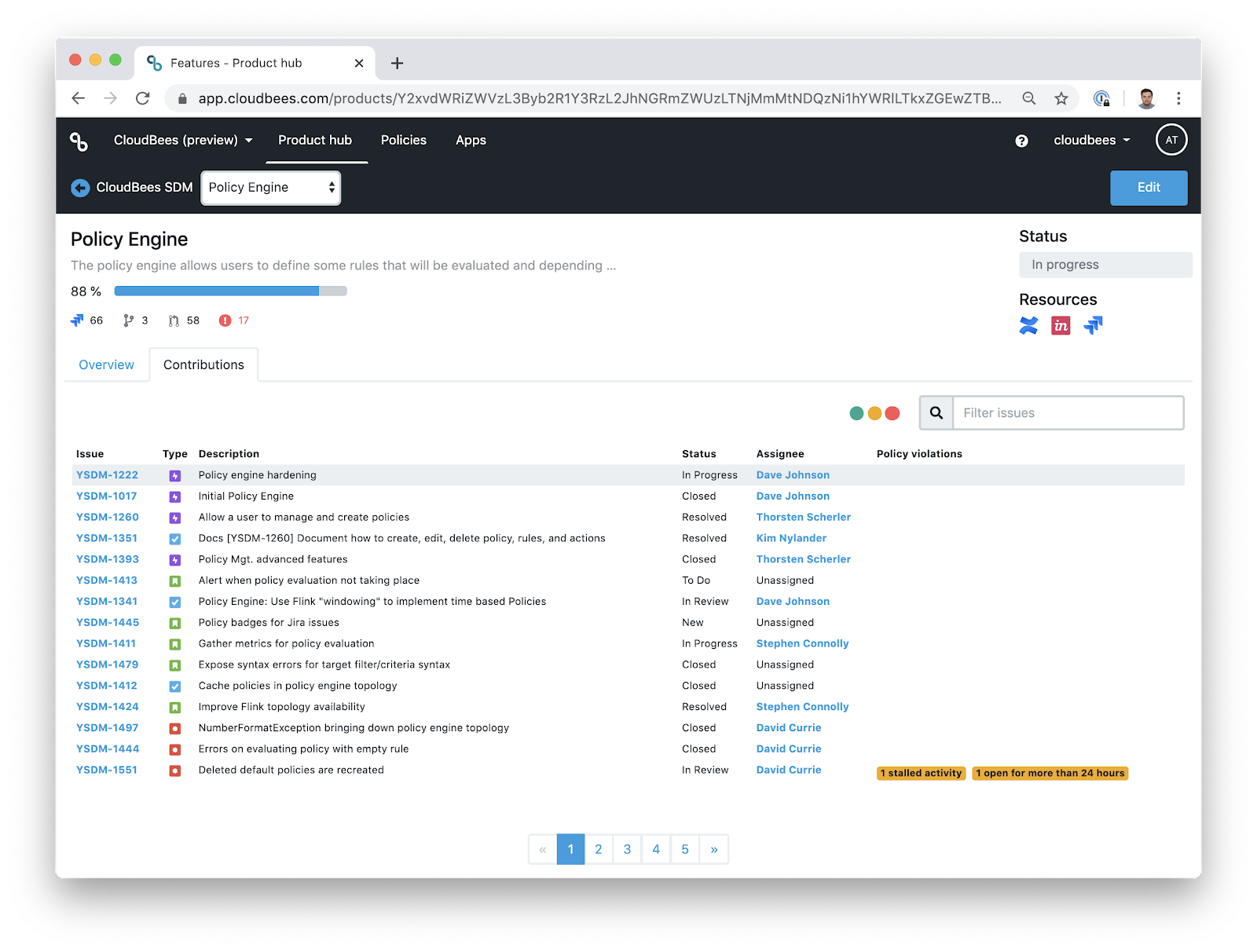Click bug type icon for YSDM-1497

(x=175, y=729)
